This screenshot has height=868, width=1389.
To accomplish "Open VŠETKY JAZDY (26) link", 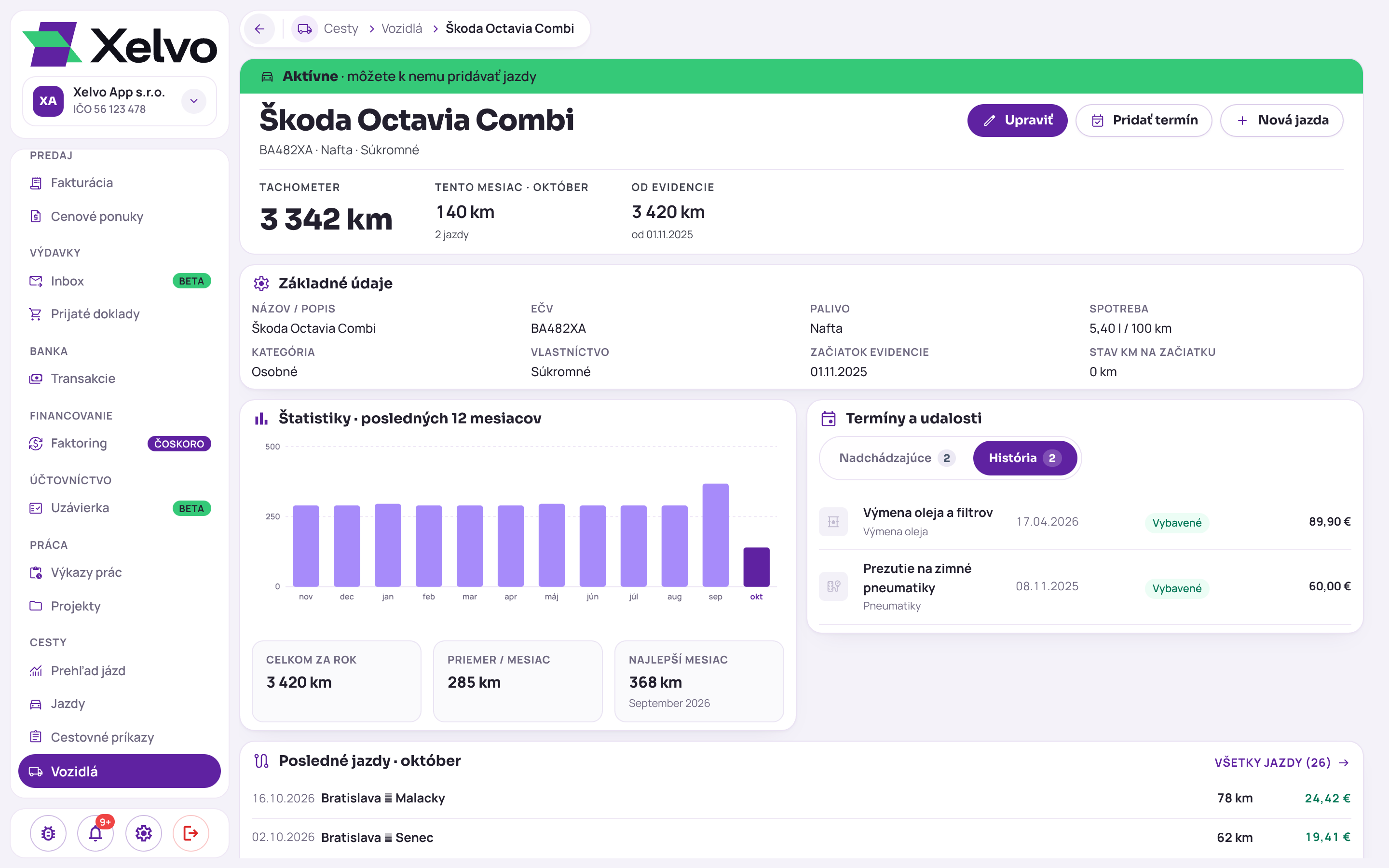I will tap(1281, 762).
